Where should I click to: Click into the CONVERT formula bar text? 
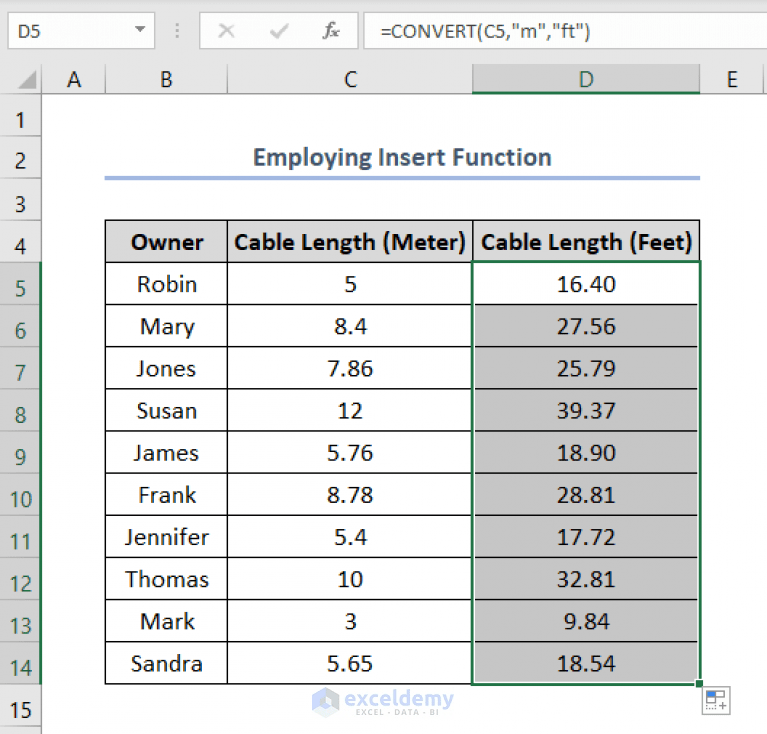coord(485,31)
